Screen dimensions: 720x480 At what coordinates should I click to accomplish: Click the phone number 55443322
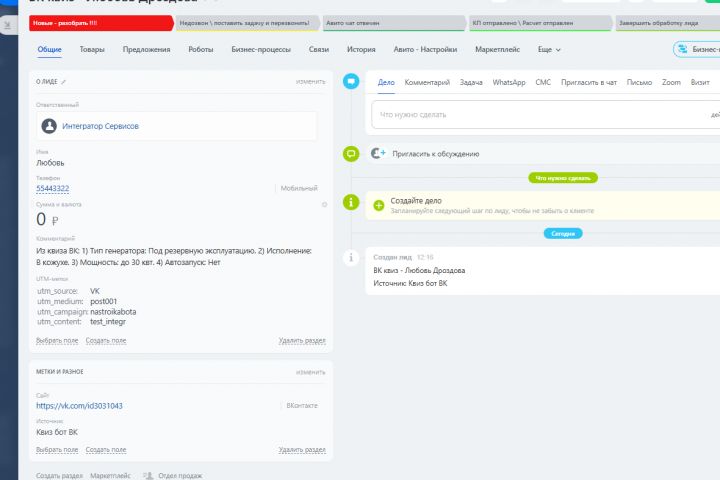pos(52,188)
